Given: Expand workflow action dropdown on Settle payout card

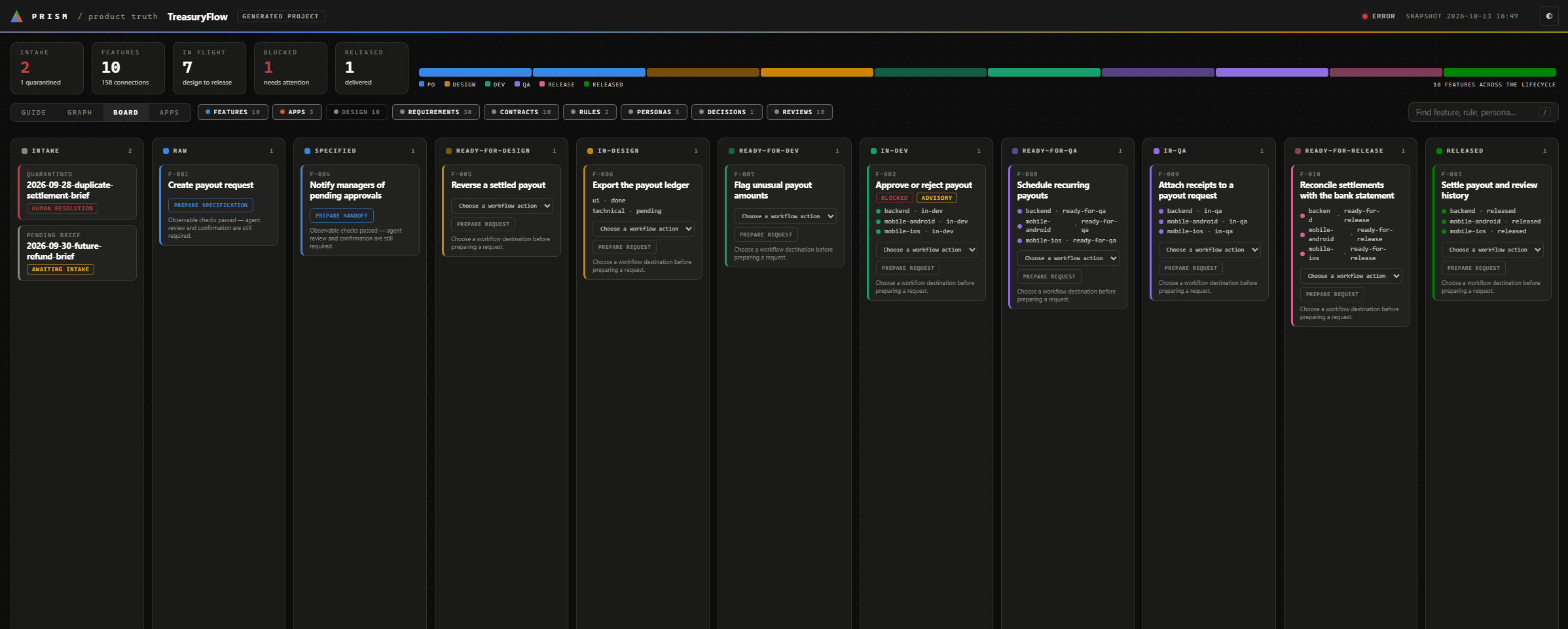Looking at the screenshot, I should pyautogui.click(x=1492, y=250).
